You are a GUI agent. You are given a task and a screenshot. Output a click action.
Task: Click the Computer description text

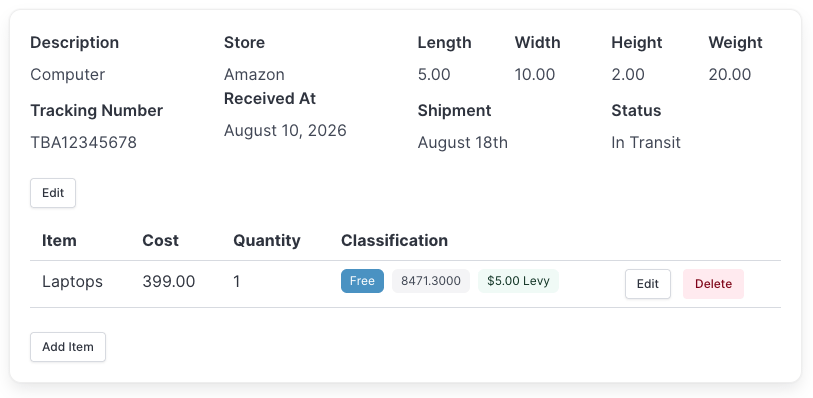click(67, 75)
